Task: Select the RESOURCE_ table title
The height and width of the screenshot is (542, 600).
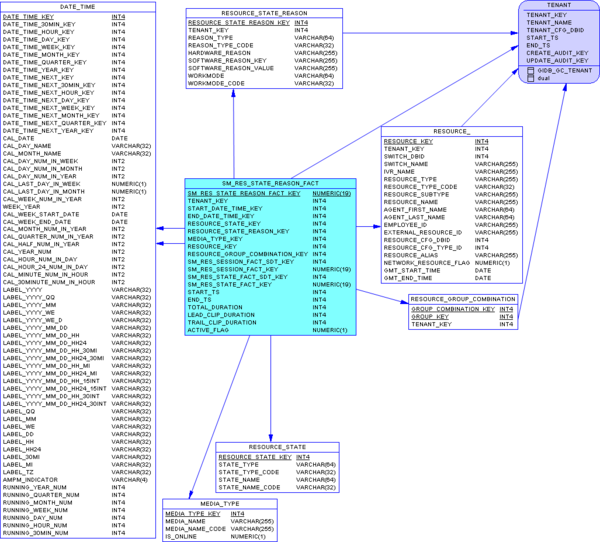Action: click(452, 131)
